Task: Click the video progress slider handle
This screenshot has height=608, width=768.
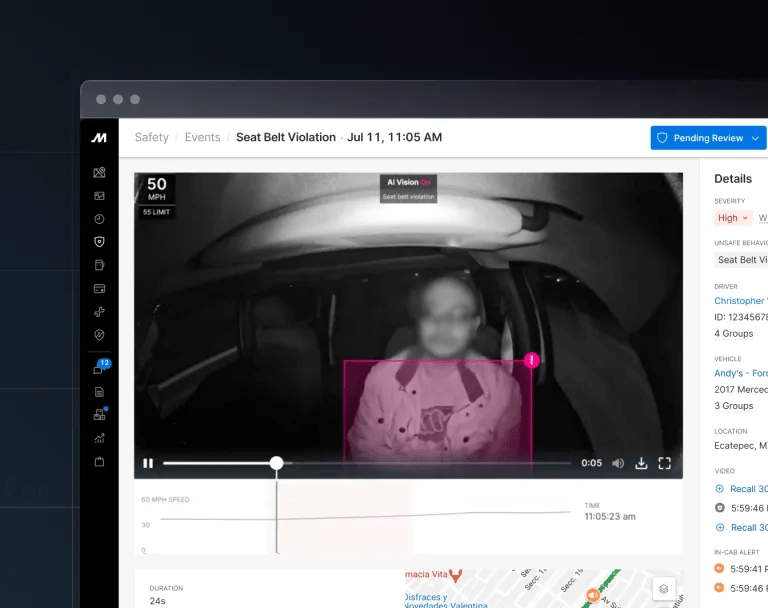Action: coord(276,463)
